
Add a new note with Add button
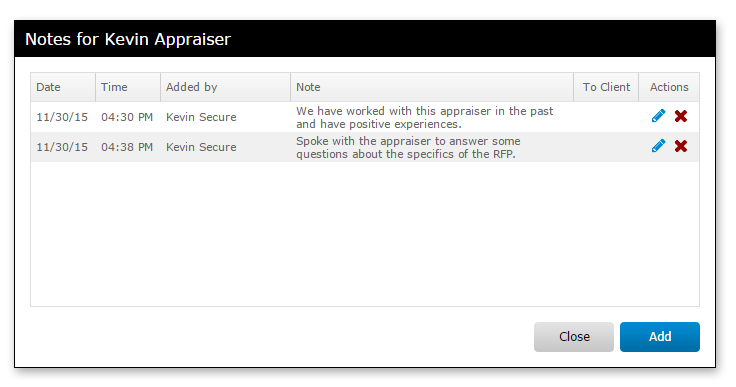(x=659, y=337)
